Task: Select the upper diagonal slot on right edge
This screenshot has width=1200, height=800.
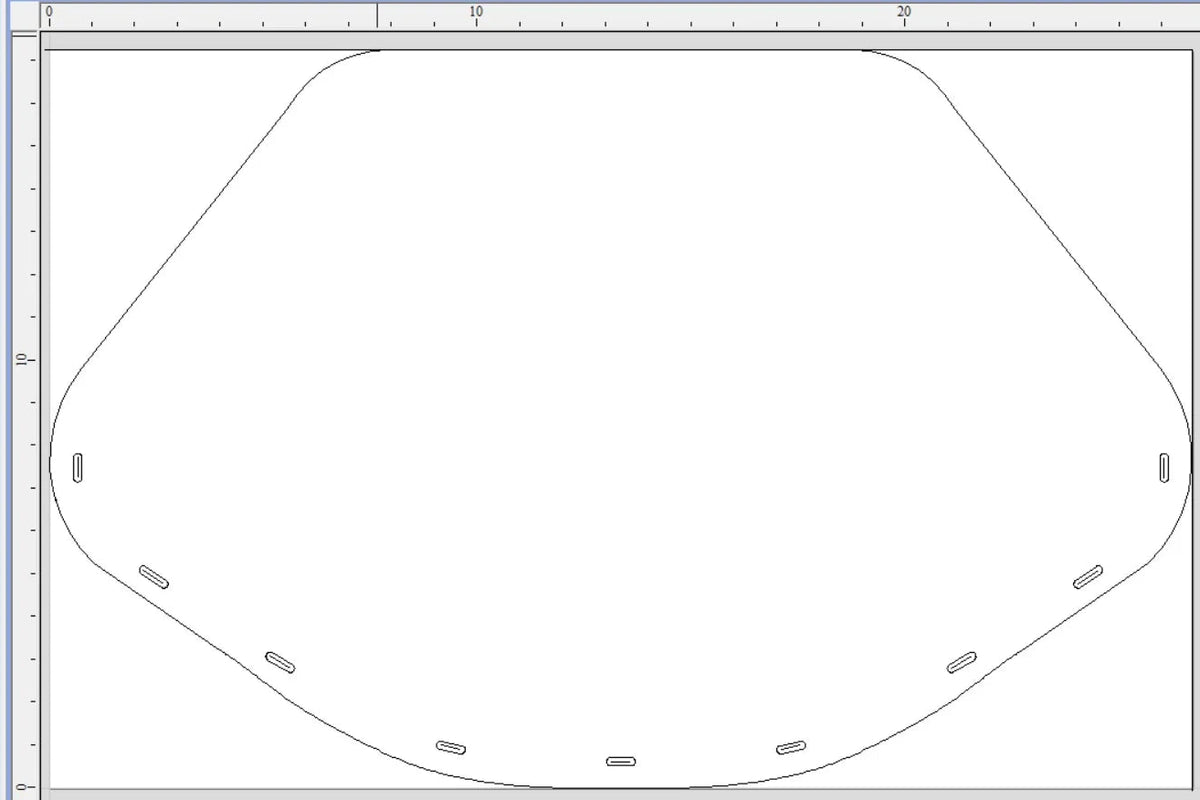Action: pyautogui.click(x=1088, y=577)
